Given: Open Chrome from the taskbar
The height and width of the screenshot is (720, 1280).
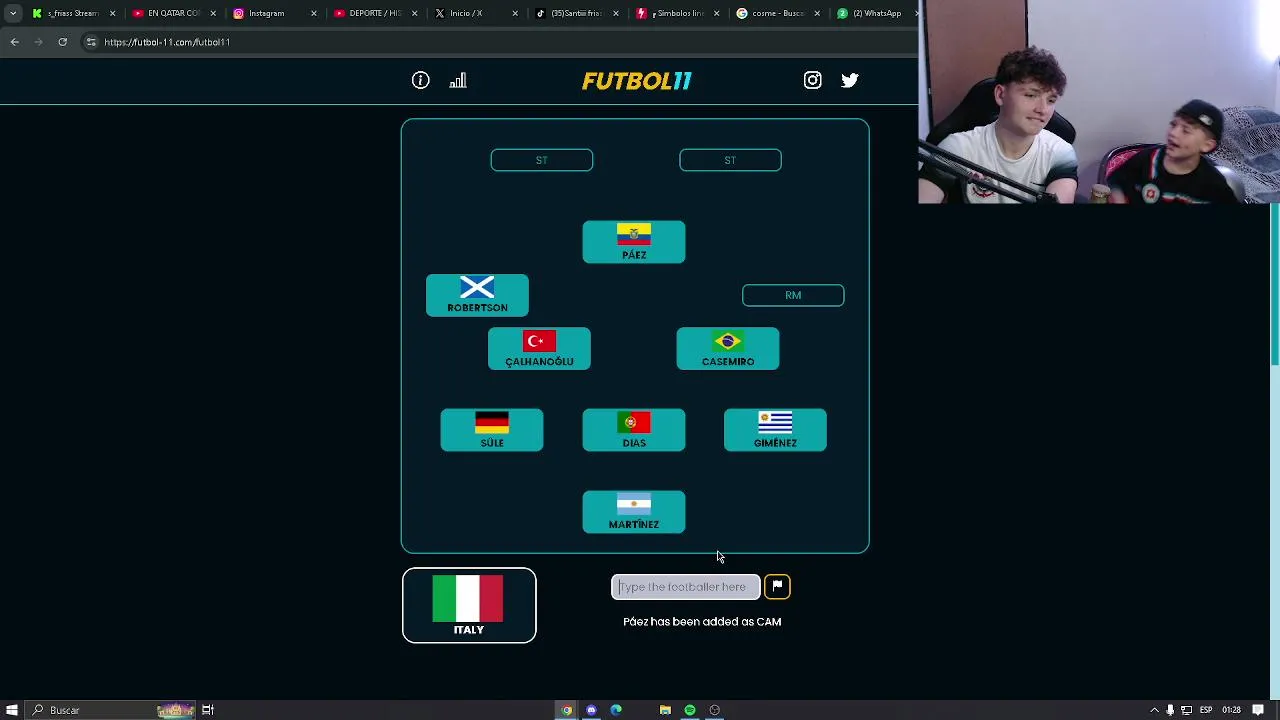Looking at the screenshot, I should 567,710.
